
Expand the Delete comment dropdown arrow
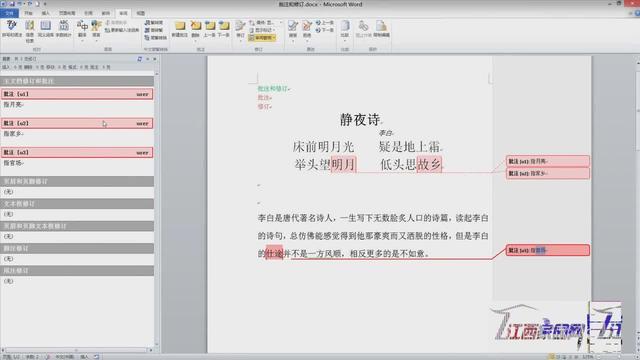pyautogui.click(x=196, y=40)
